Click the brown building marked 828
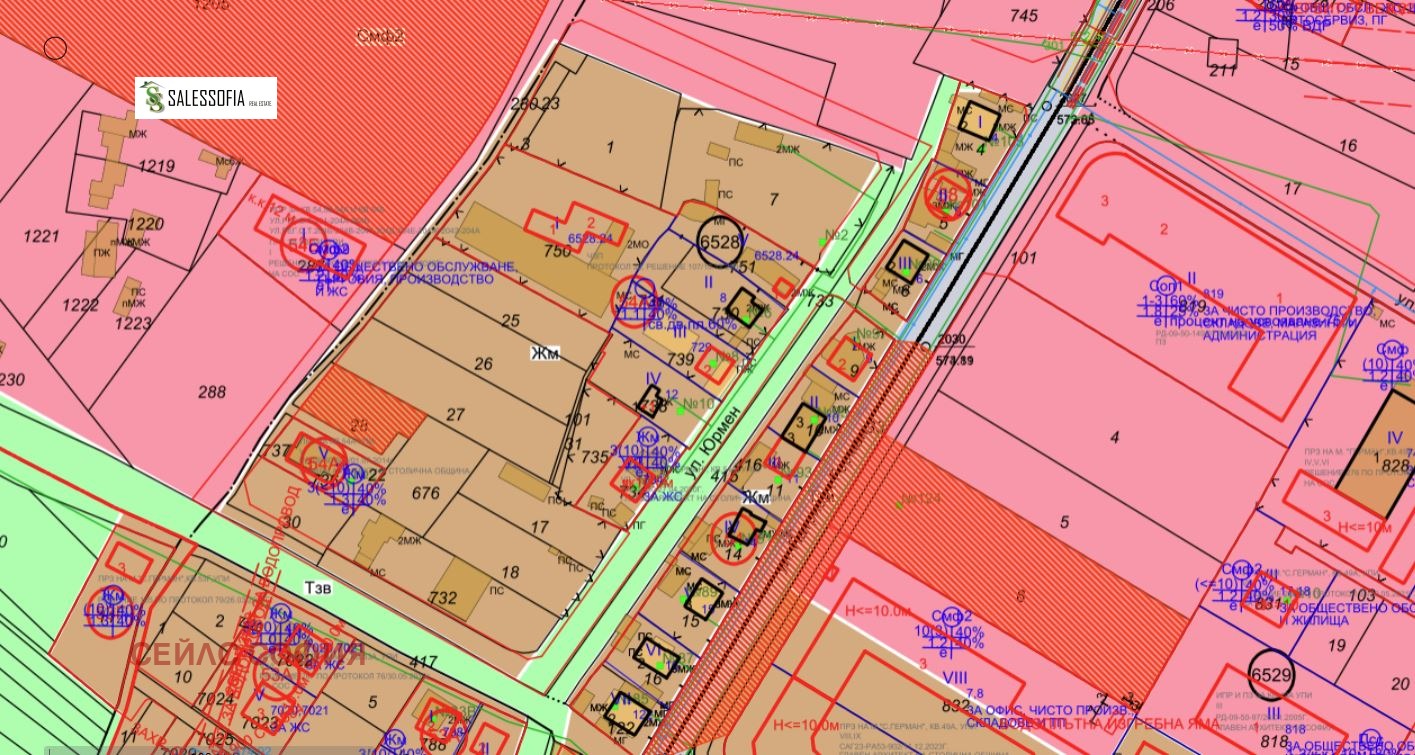The height and width of the screenshot is (755, 1415). click(1375, 455)
